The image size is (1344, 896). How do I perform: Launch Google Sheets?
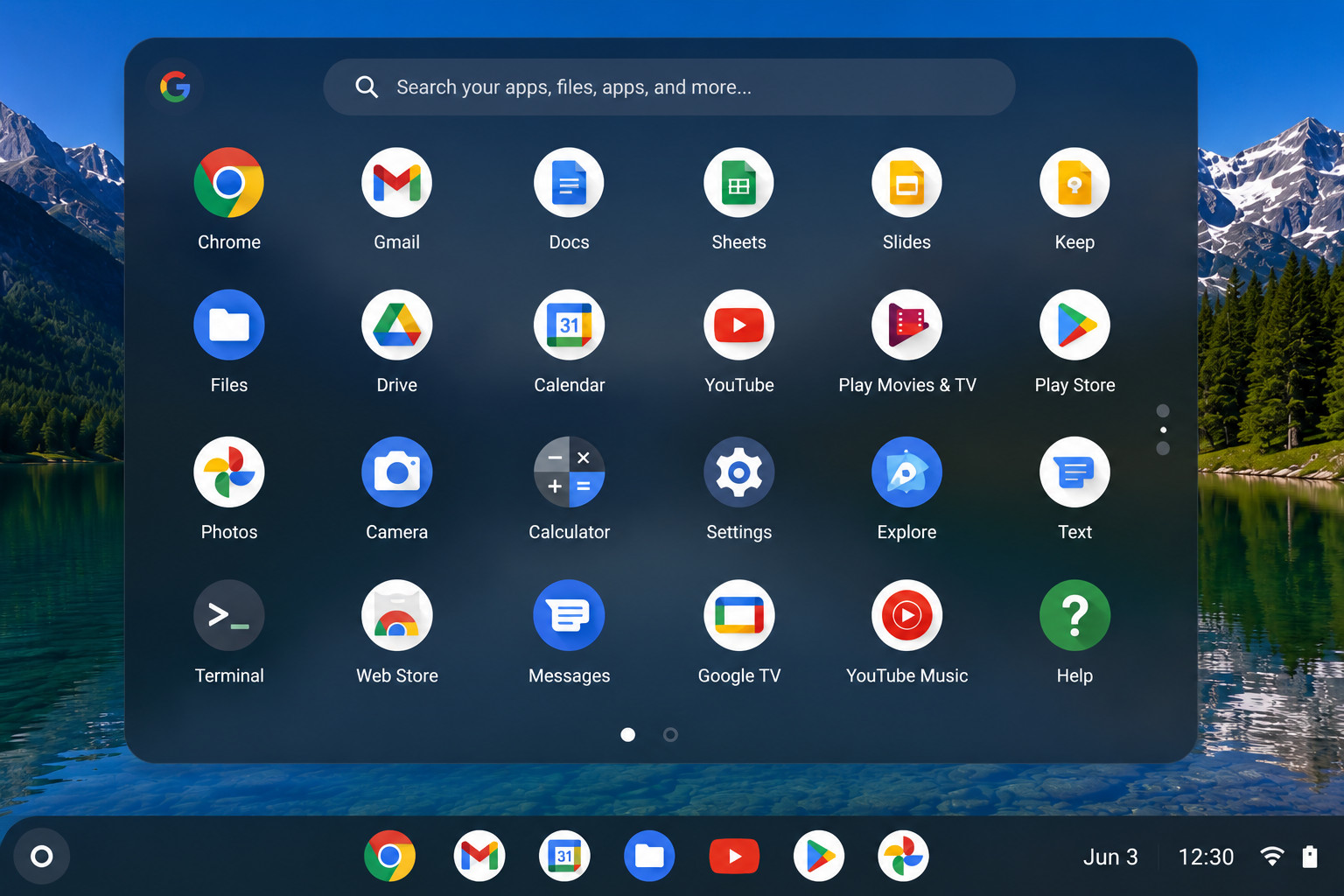(738, 183)
